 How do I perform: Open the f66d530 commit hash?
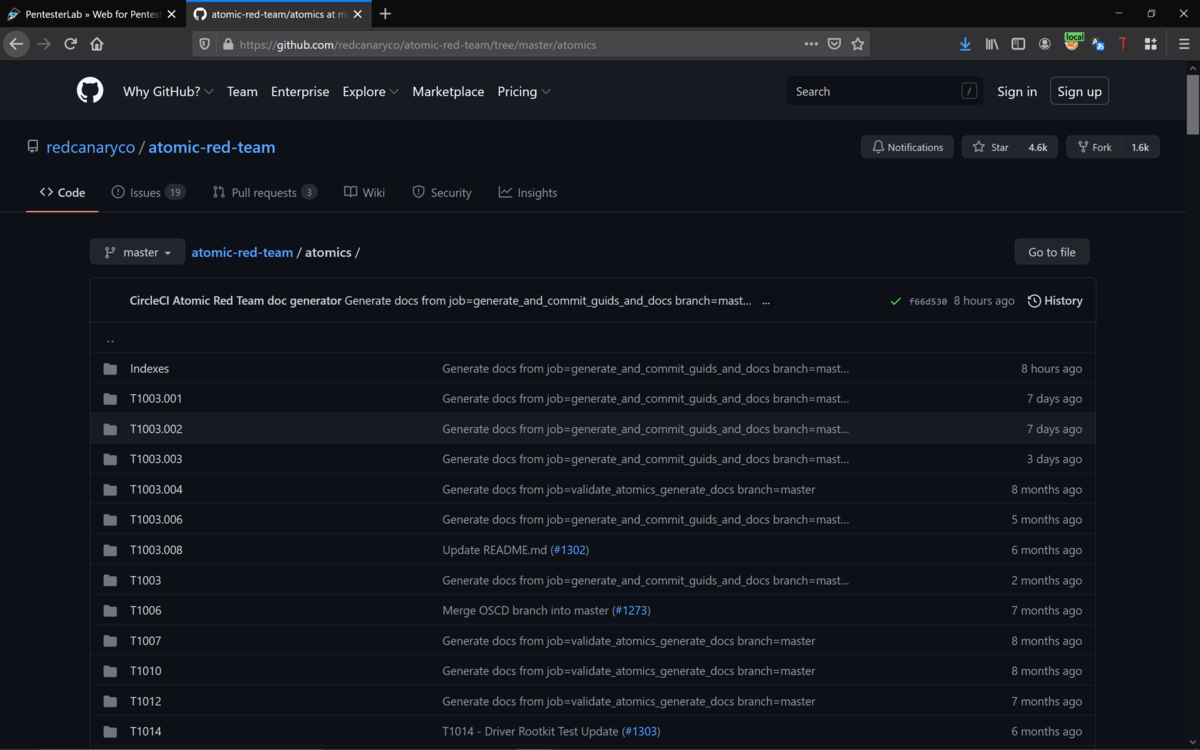[x=928, y=301]
